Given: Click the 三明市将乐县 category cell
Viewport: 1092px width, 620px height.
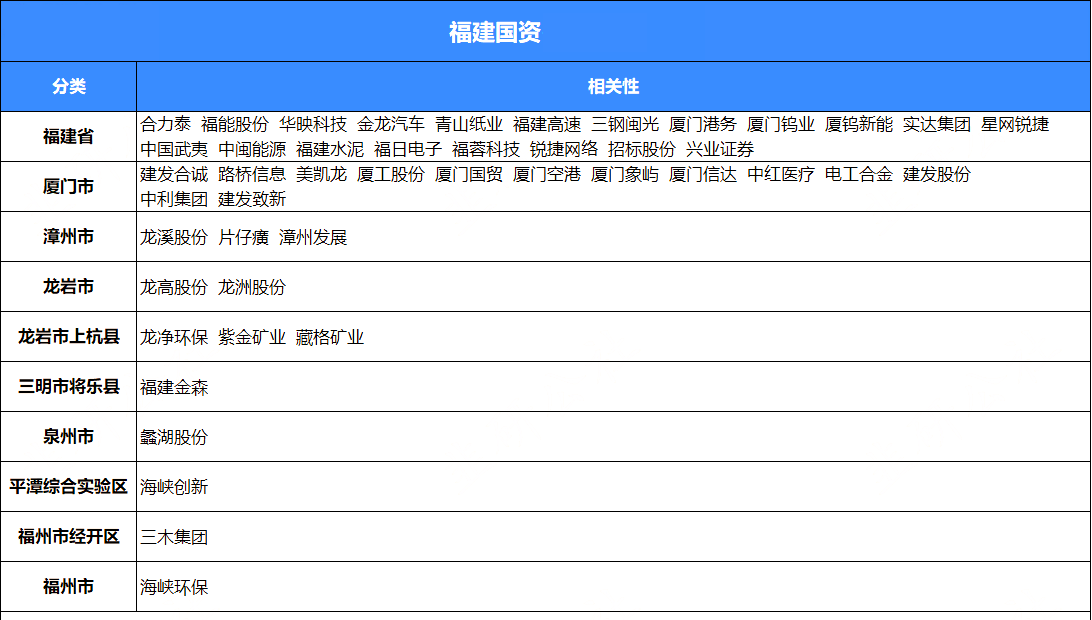Looking at the screenshot, I should click(69, 387).
